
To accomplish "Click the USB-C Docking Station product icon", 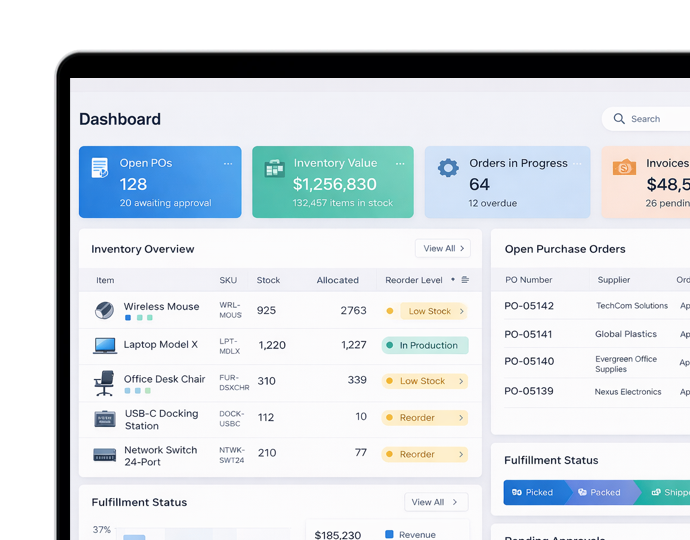I will coord(105,419).
